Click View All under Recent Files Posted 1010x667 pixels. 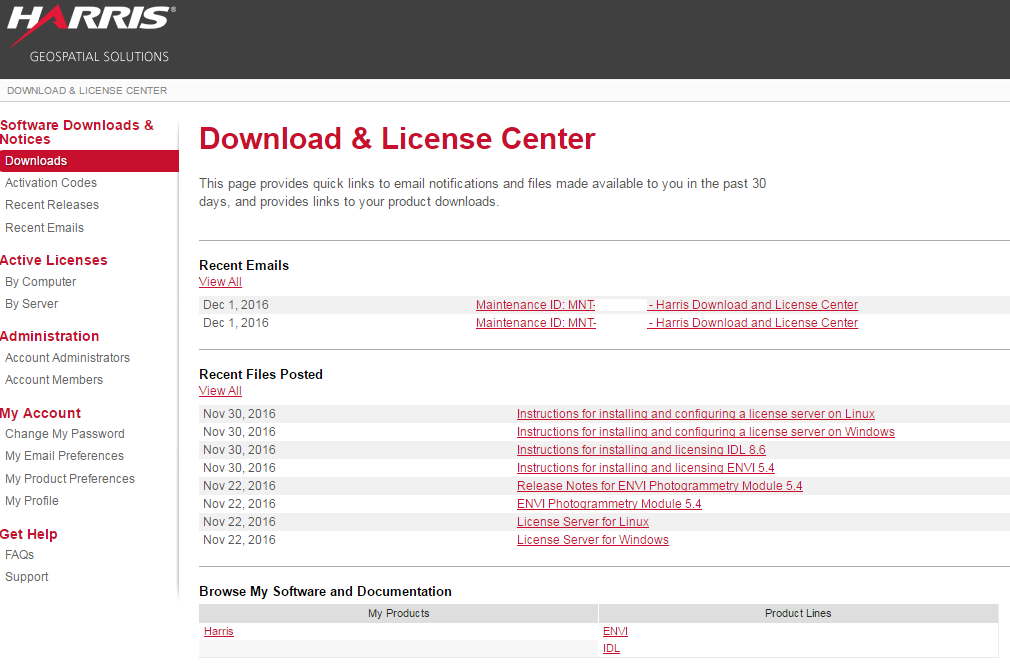click(x=220, y=391)
